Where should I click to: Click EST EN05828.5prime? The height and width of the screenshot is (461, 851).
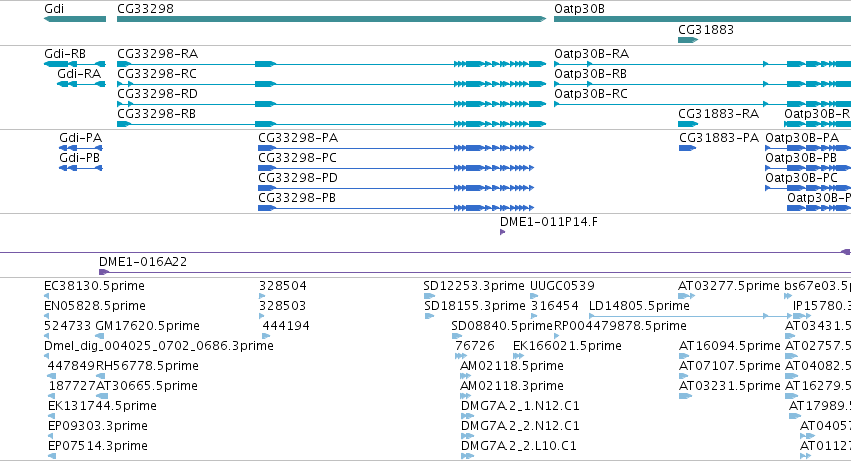94,306
